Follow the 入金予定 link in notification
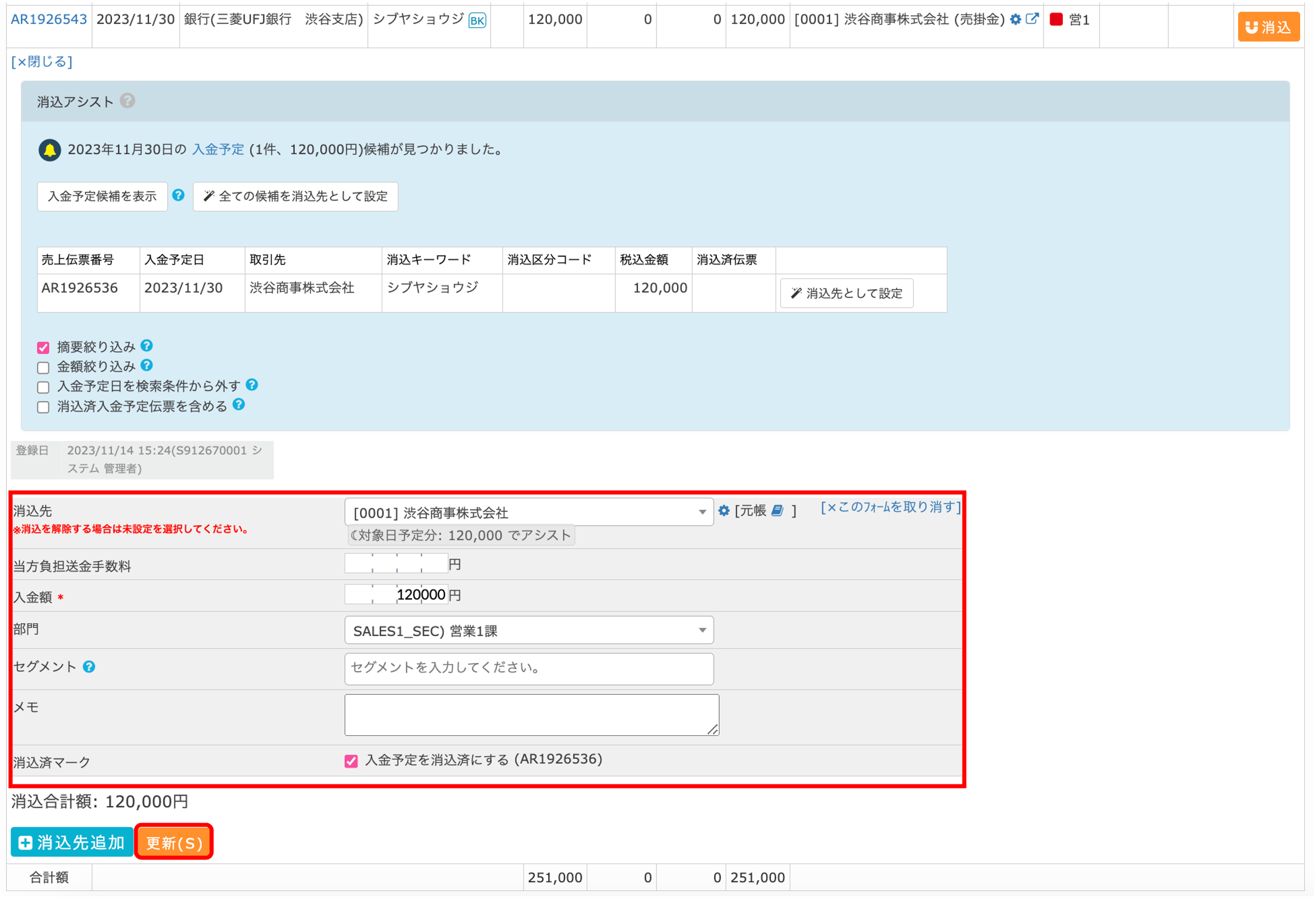Image resolution: width=1316 pixels, height=897 pixels. coord(218,149)
